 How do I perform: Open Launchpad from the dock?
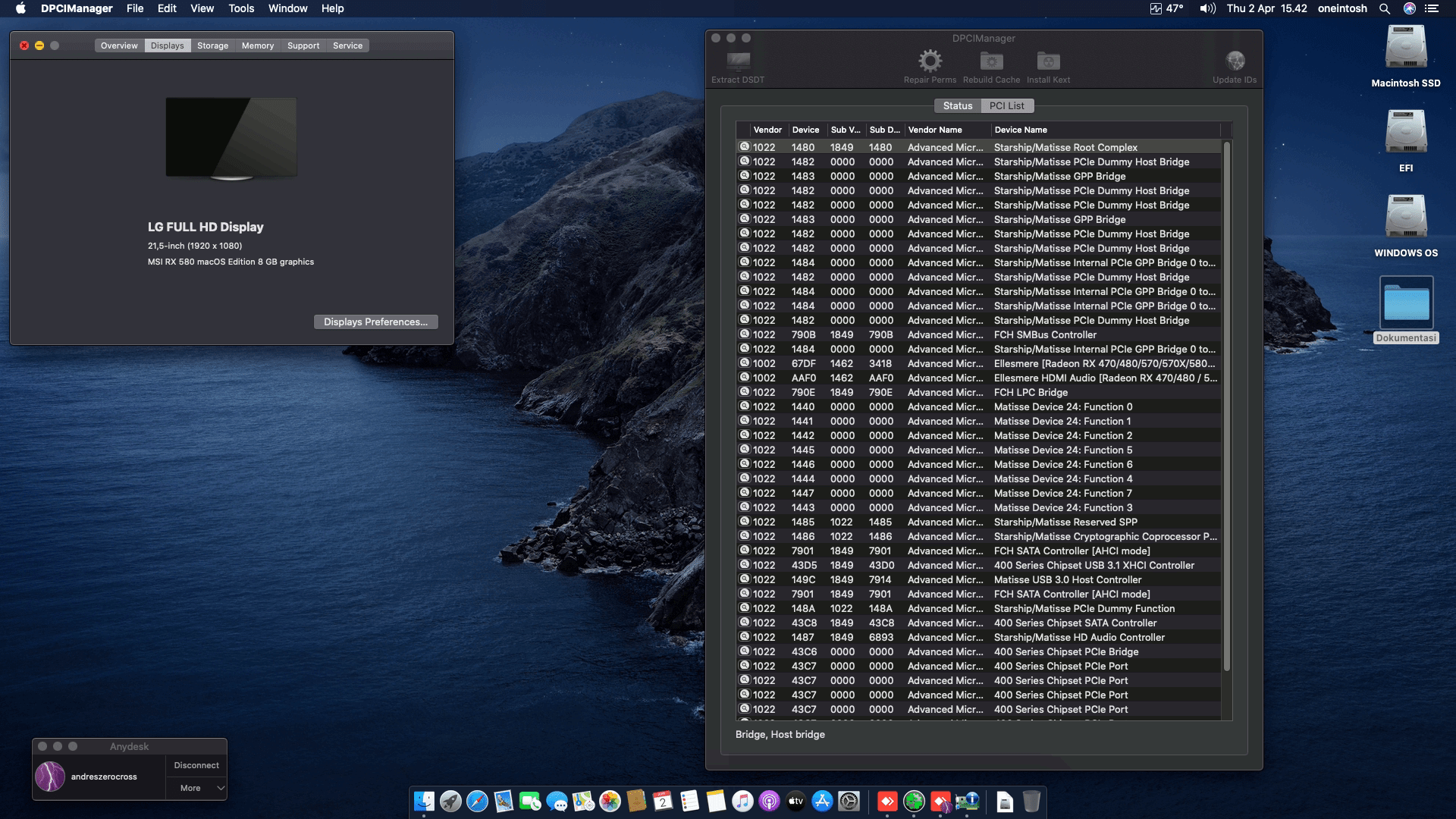[x=450, y=801]
